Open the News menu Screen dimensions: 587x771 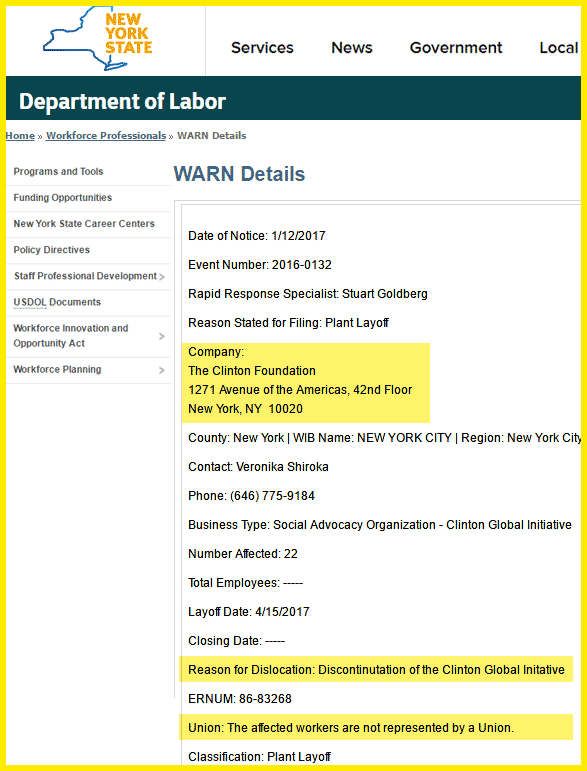point(352,48)
